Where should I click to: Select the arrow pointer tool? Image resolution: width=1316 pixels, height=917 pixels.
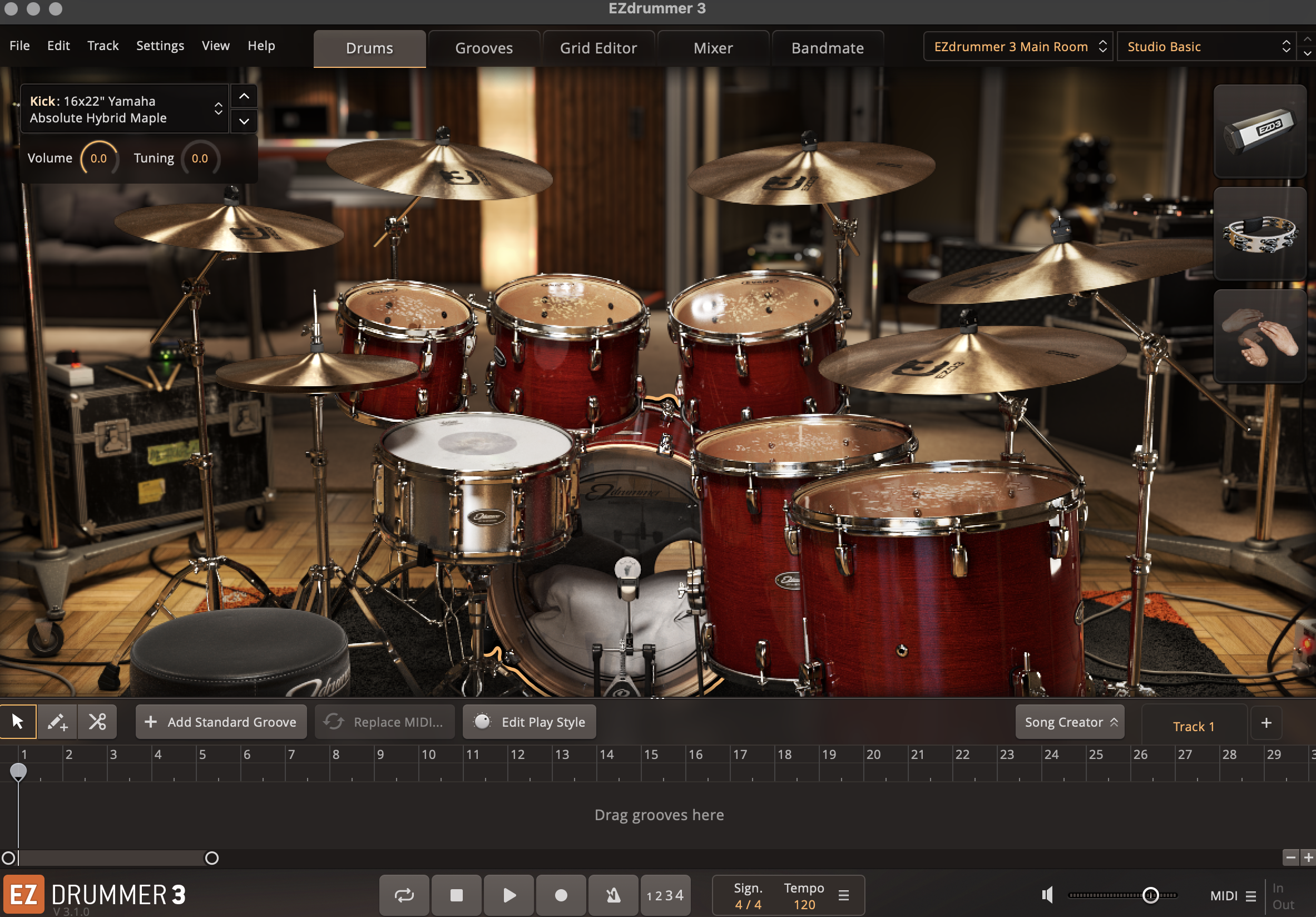(18, 722)
